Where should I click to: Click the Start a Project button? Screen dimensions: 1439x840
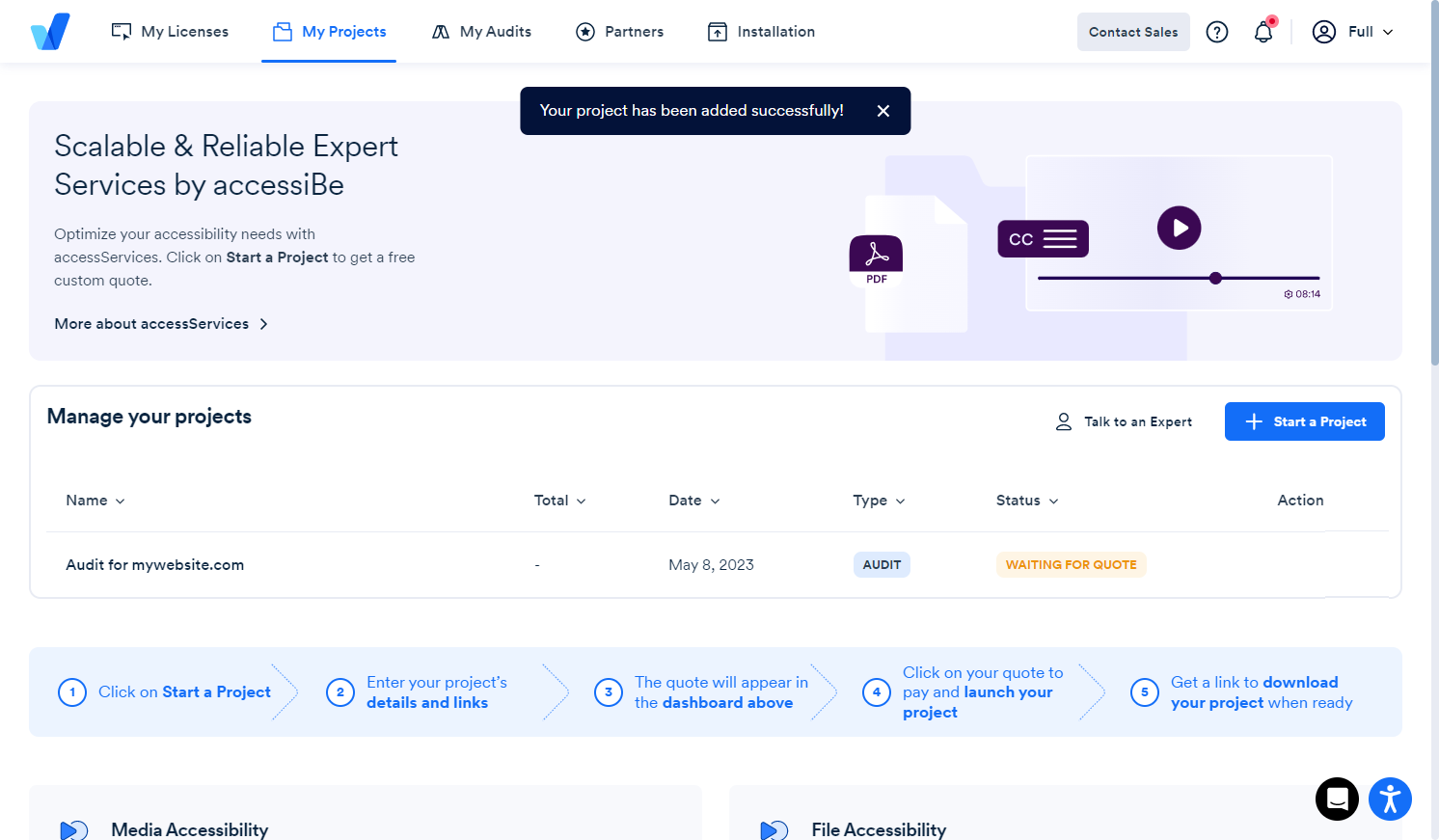[1304, 421]
